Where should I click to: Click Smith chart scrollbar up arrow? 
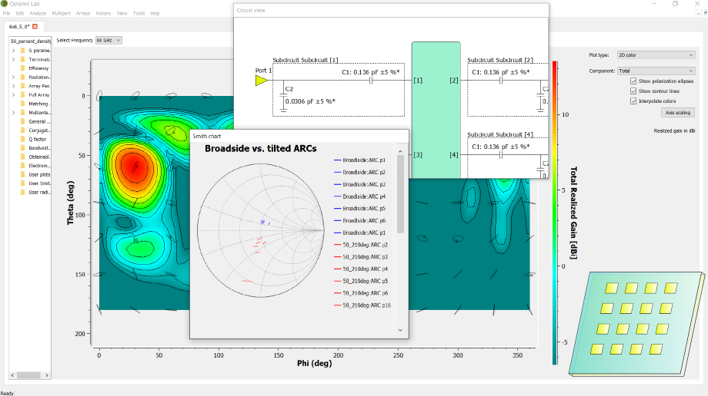pos(400,151)
